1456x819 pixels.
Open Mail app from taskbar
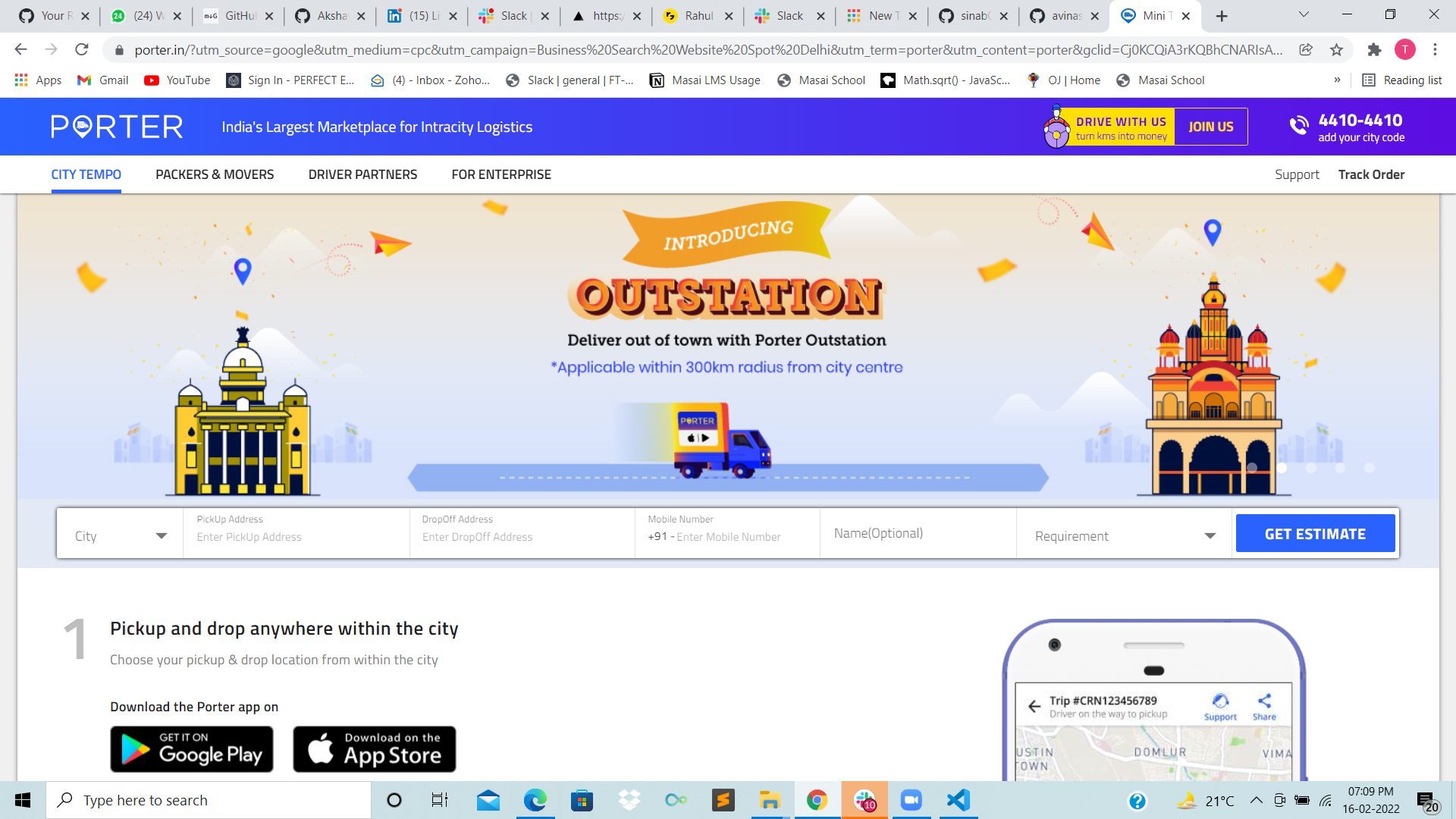click(488, 800)
